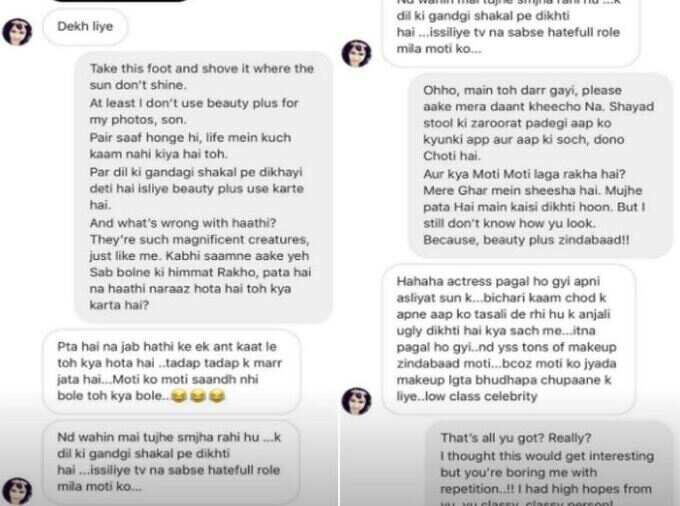Tap the text 'Because, beauty plus zindabaad!!'
The height and width of the screenshot is (506, 680).
526,240
